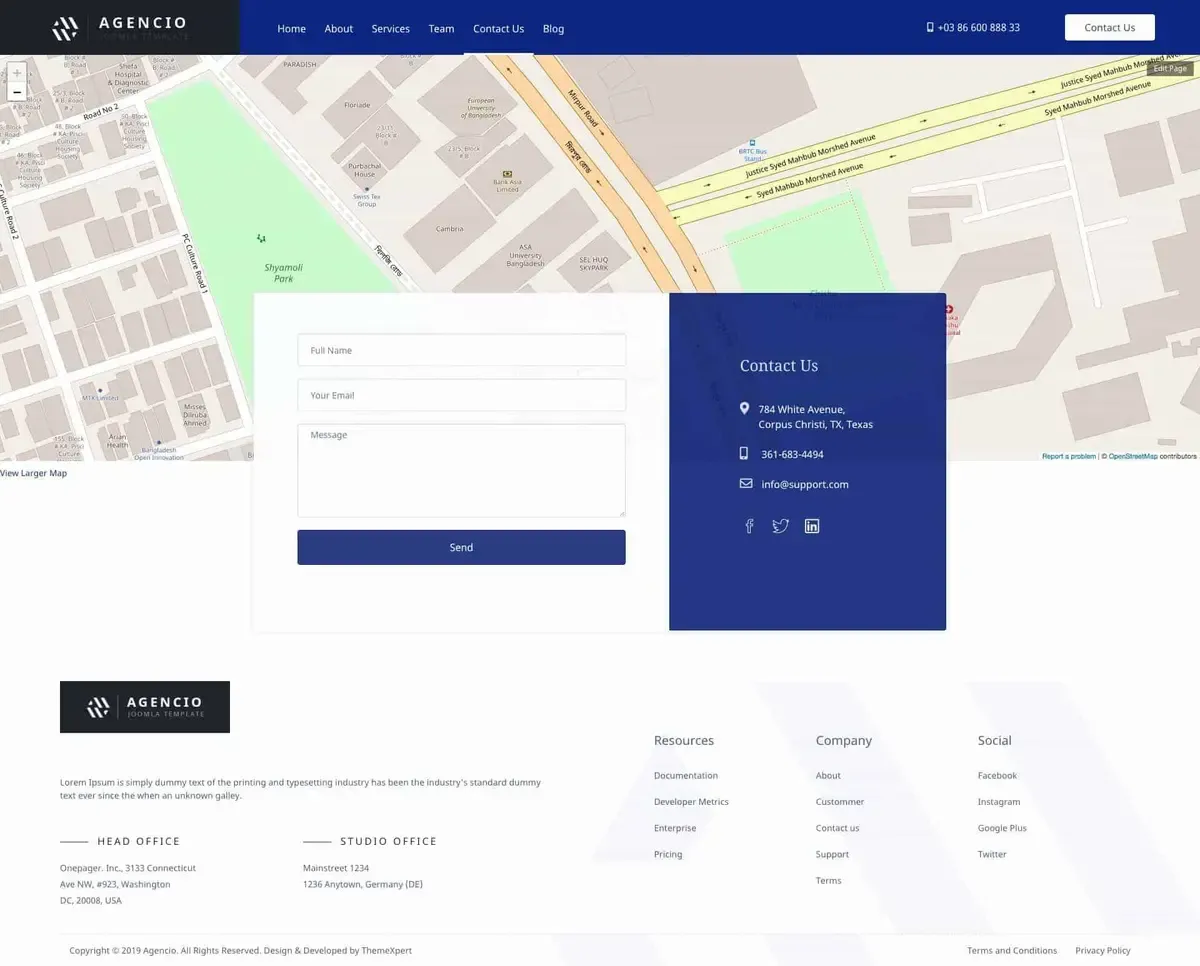Click the Edit Page button over map

coord(1170,69)
